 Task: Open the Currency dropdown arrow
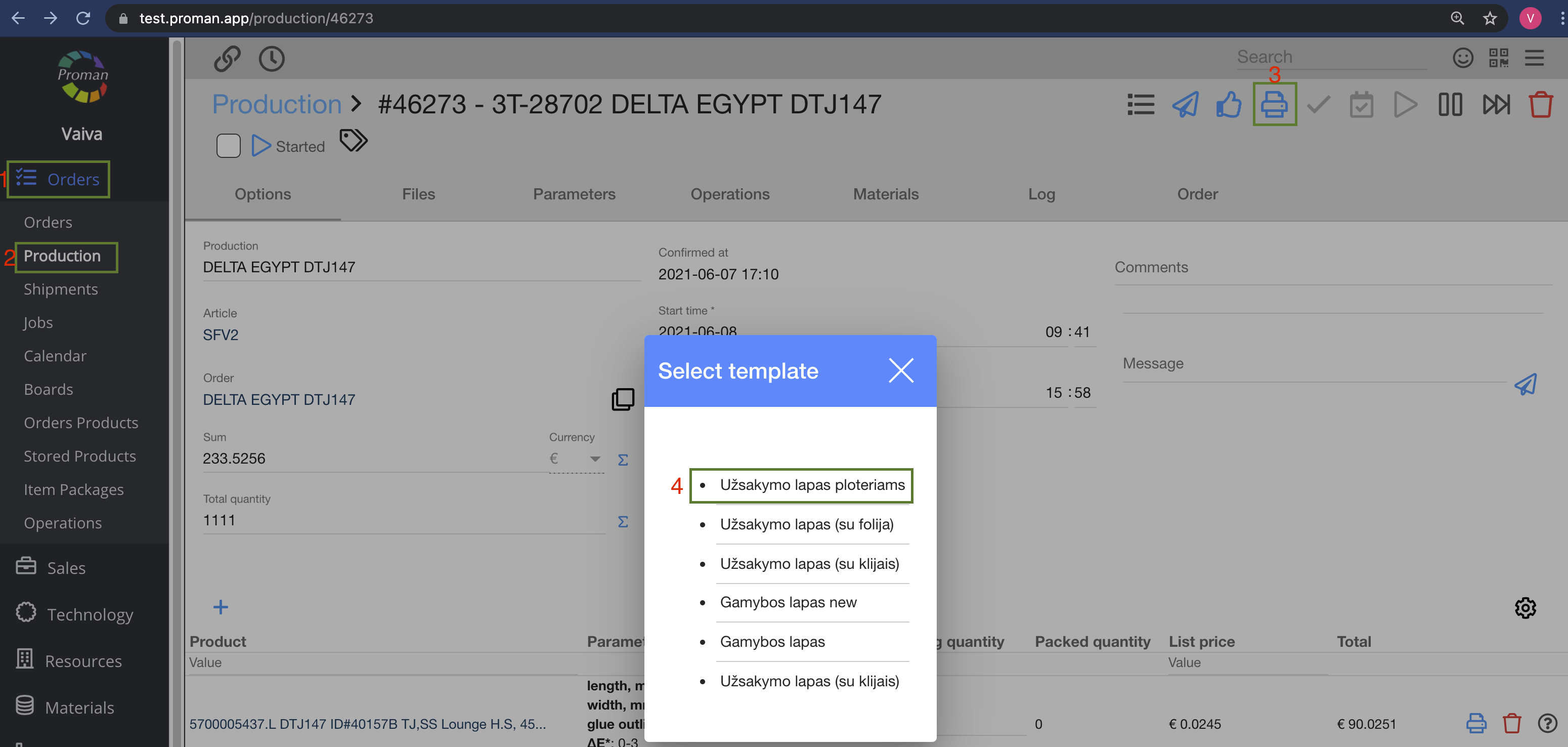coord(595,459)
